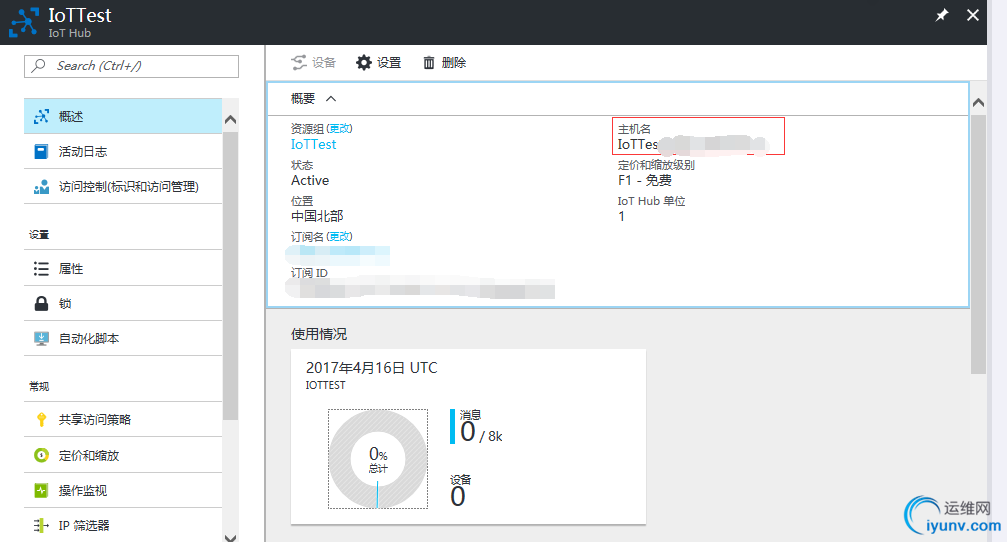Open 自动化脚本 automation script
Screen dimensions: 1007x542
tap(123, 338)
